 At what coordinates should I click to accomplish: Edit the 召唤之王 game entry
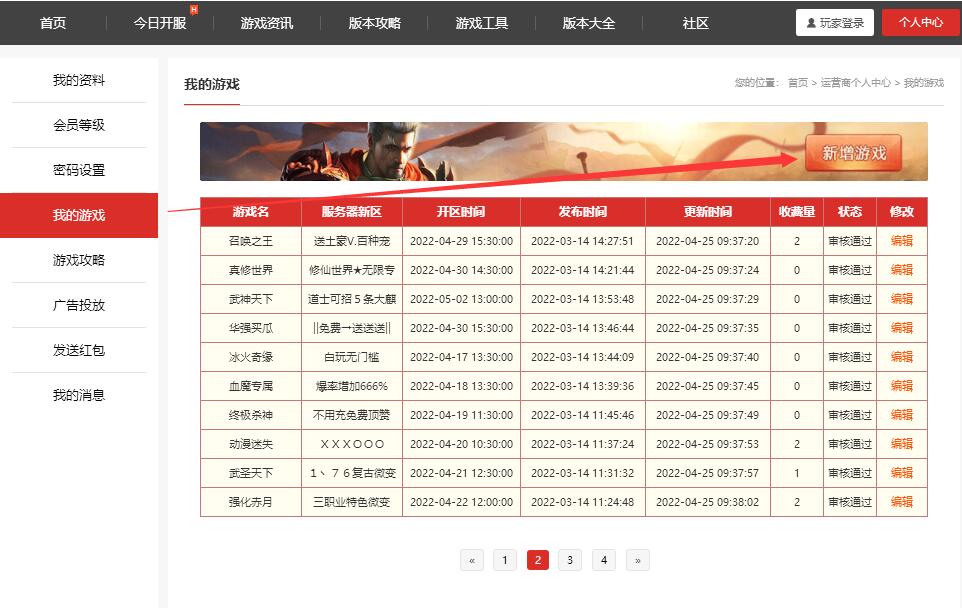(903, 239)
